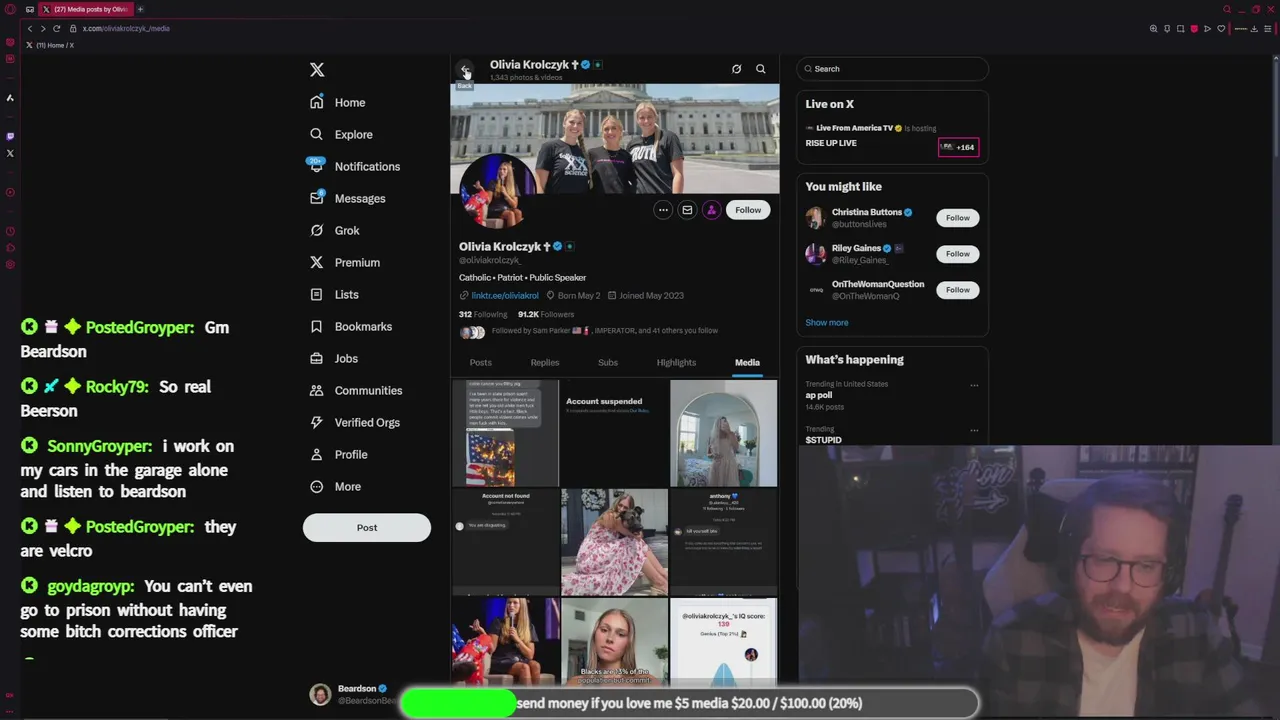Open Grok from the sidebar
The width and height of the screenshot is (1280, 720).
coord(334,230)
